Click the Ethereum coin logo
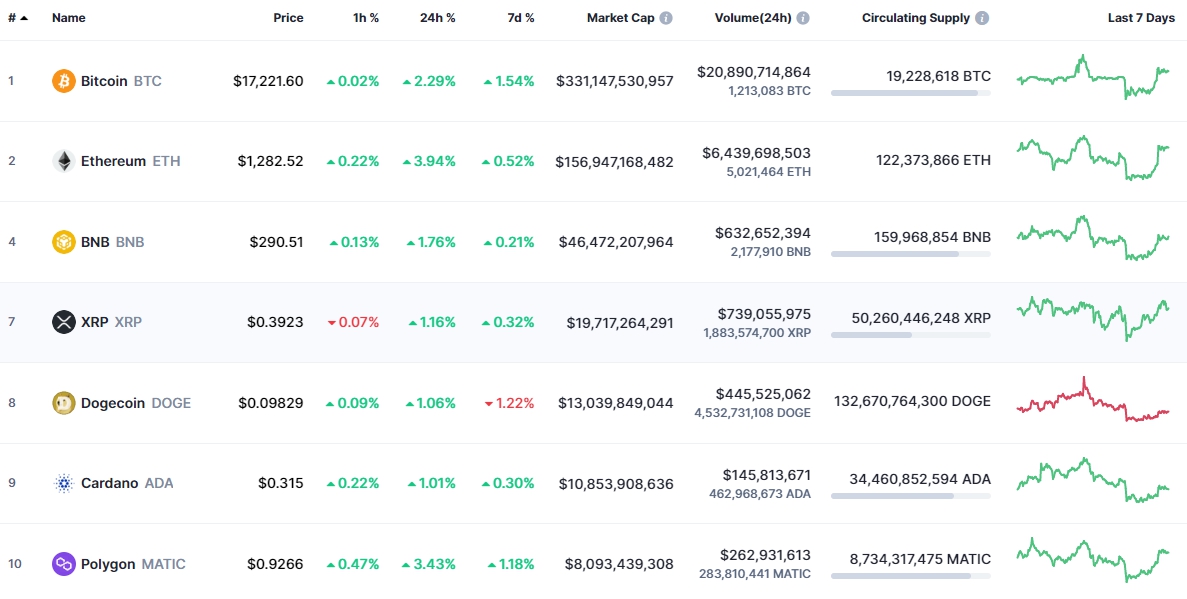The height and width of the screenshot is (599, 1187). pos(64,161)
